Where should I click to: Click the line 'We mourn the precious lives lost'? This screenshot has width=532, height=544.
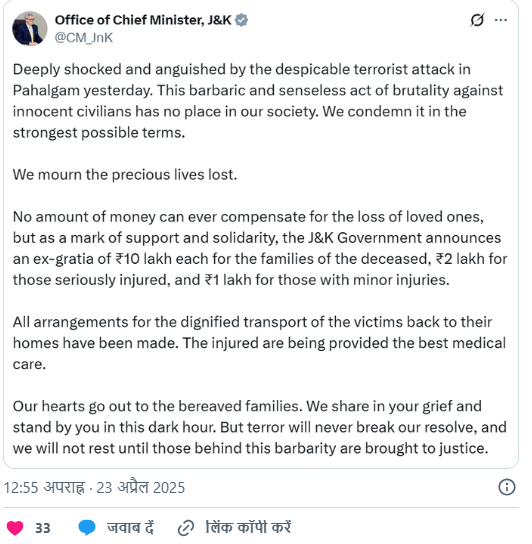(125, 175)
